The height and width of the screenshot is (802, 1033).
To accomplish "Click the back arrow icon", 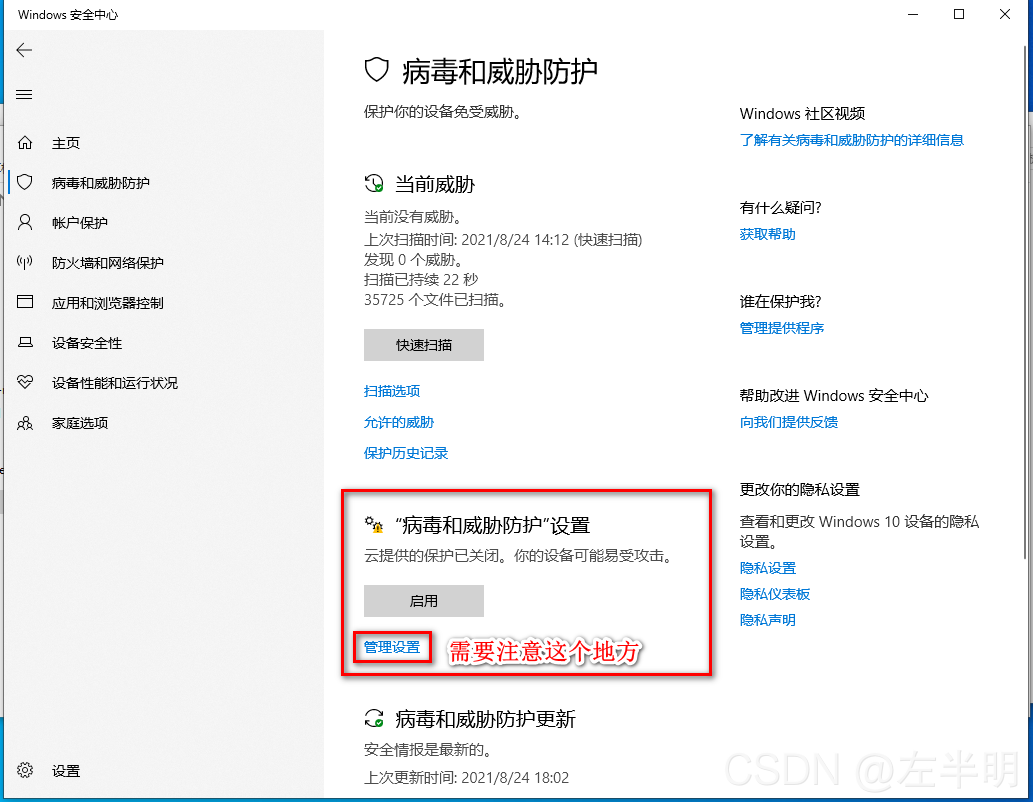I will 24,50.
